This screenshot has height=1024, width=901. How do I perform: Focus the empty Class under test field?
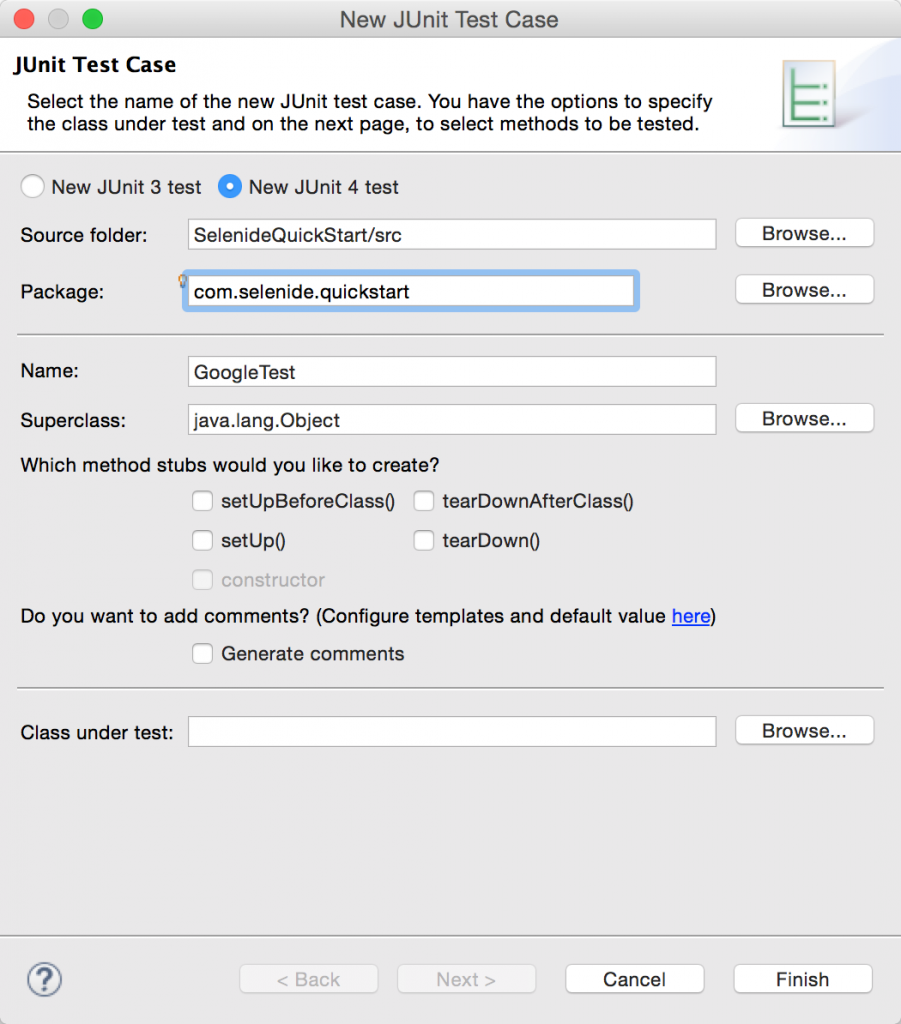point(452,732)
